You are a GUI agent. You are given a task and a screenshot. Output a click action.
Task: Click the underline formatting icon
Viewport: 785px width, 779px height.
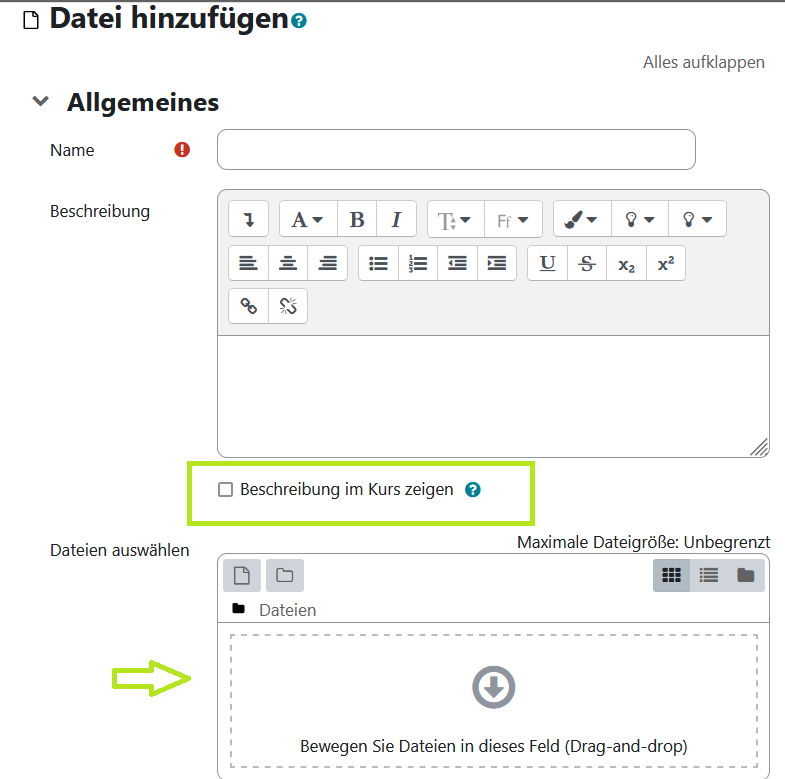pyautogui.click(x=547, y=263)
